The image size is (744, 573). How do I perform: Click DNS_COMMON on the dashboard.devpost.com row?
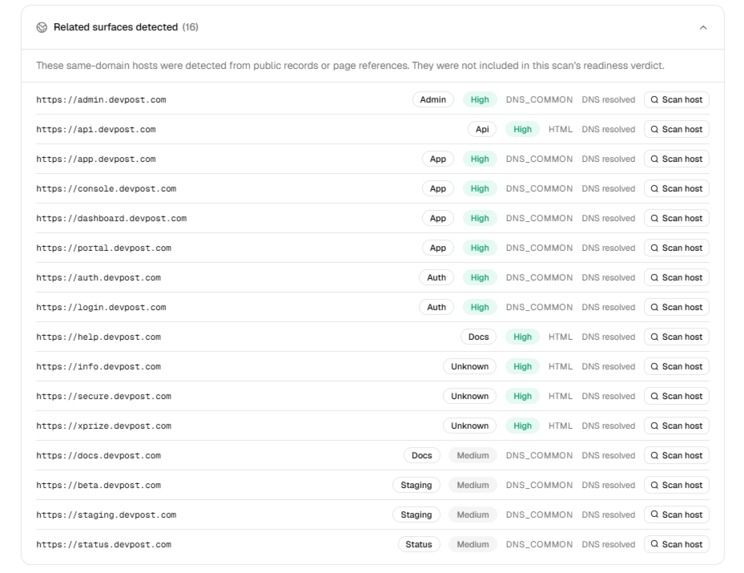(539, 218)
